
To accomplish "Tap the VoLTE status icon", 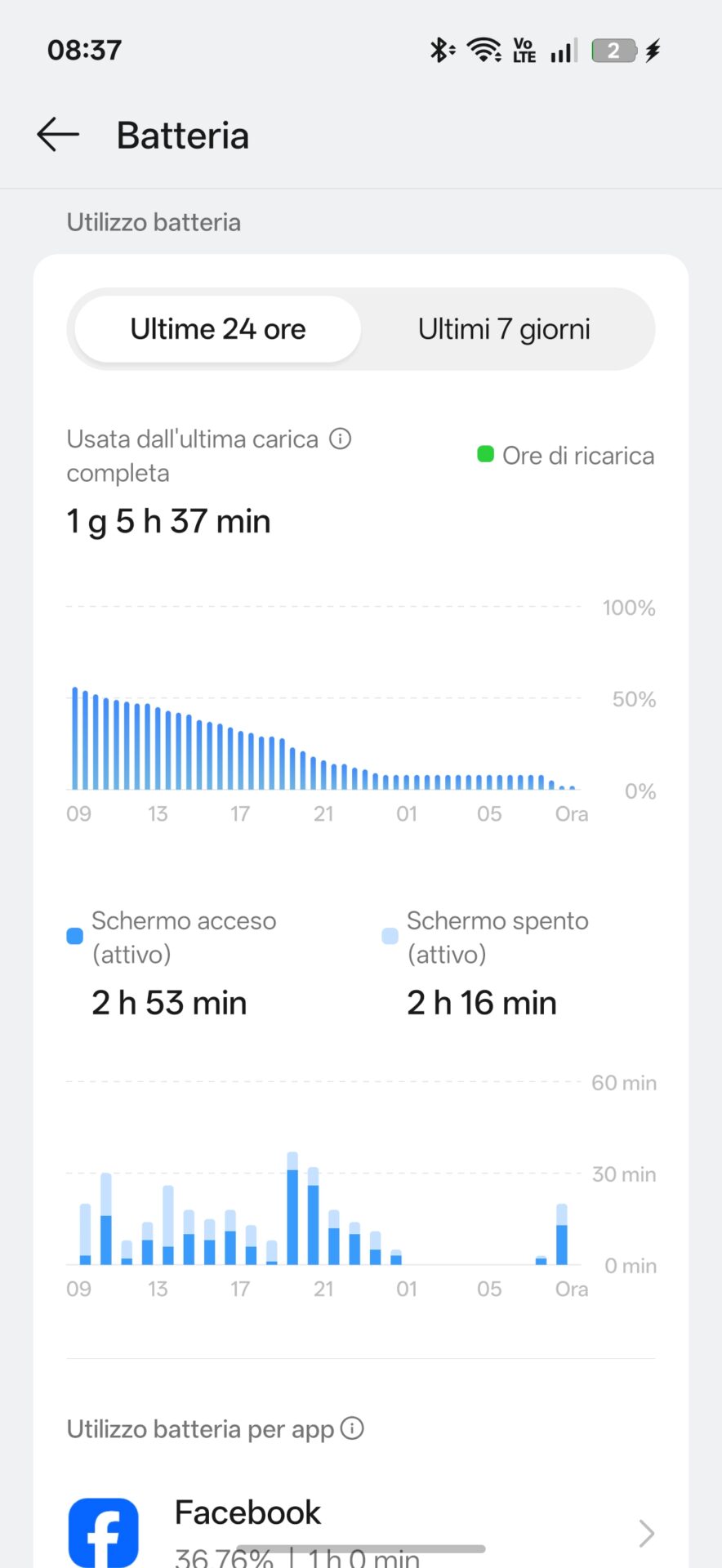I will click(524, 51).
